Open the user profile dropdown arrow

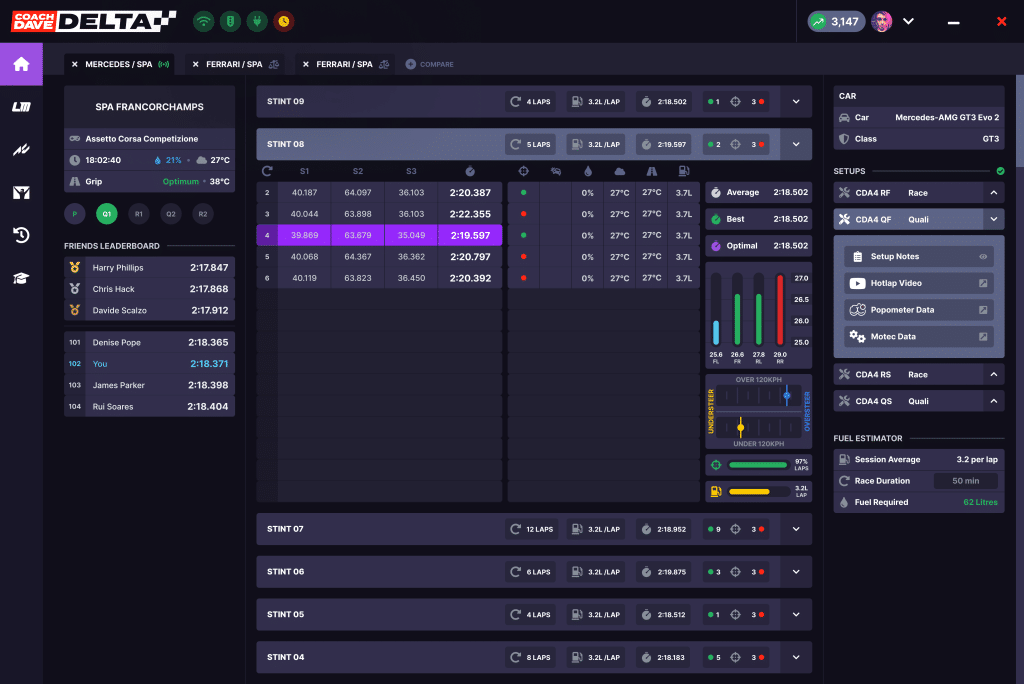coord(908,21)
